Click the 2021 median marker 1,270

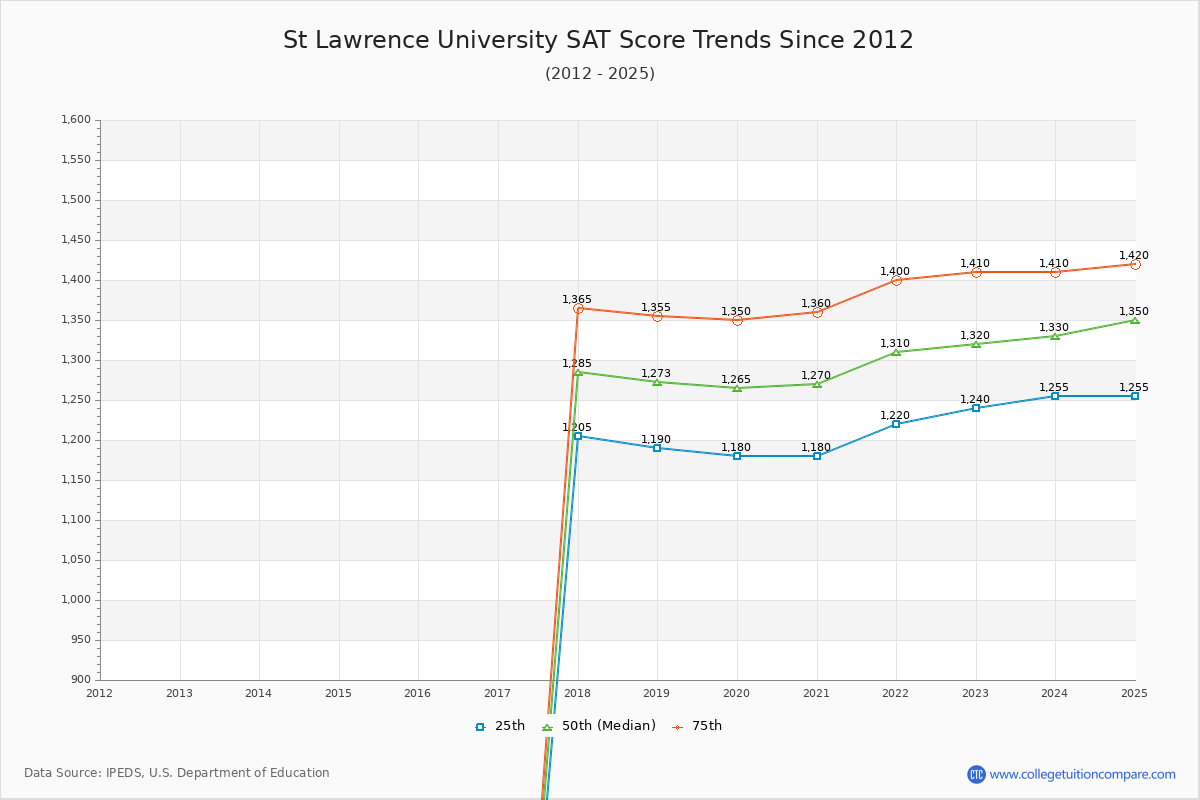tap(817, 384)
